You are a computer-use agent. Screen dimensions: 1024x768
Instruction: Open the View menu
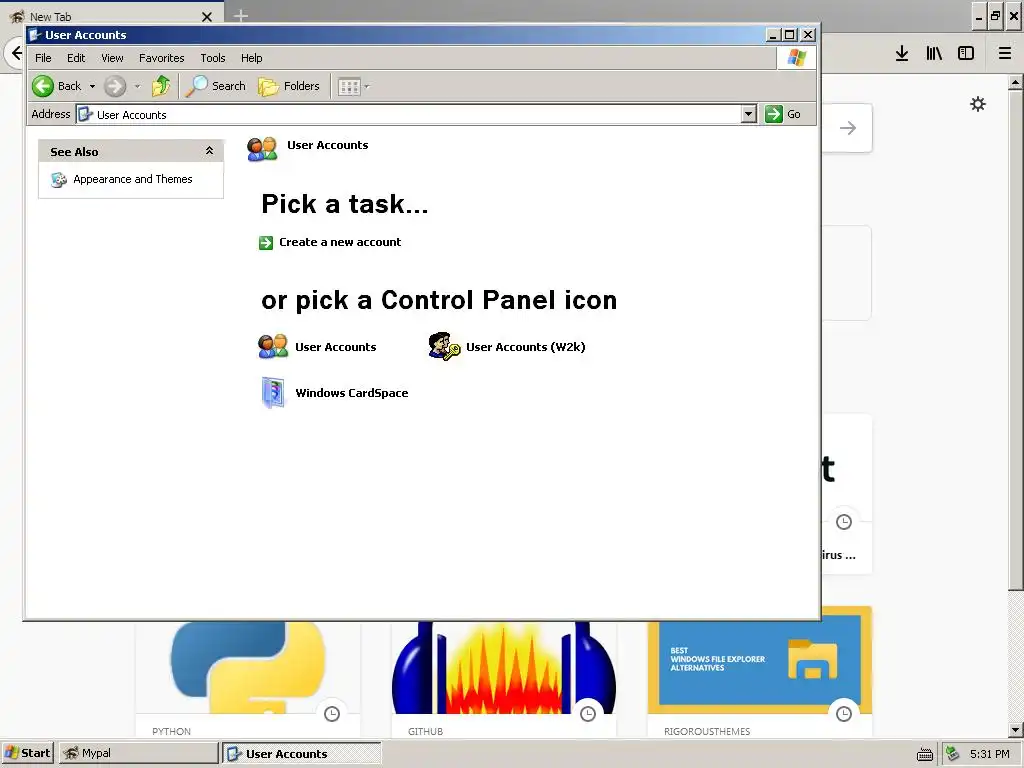tap(112, 58)
